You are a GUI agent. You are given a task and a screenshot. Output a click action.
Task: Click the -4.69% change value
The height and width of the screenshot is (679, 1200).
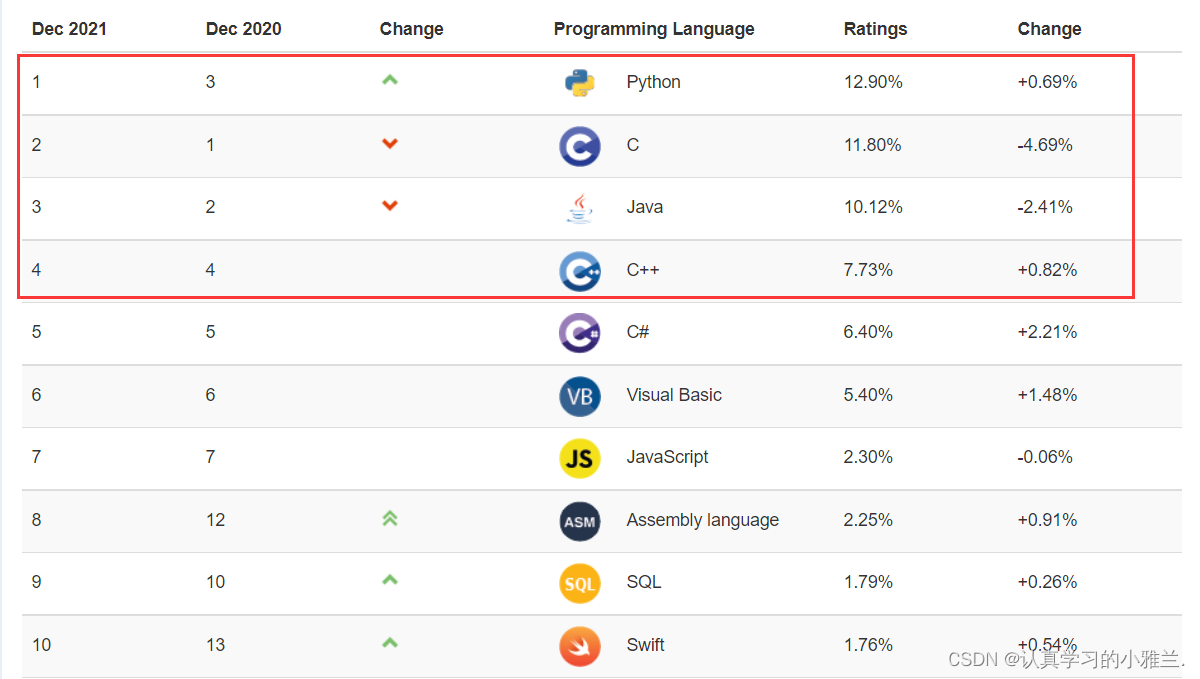[x=1045, y=145]
